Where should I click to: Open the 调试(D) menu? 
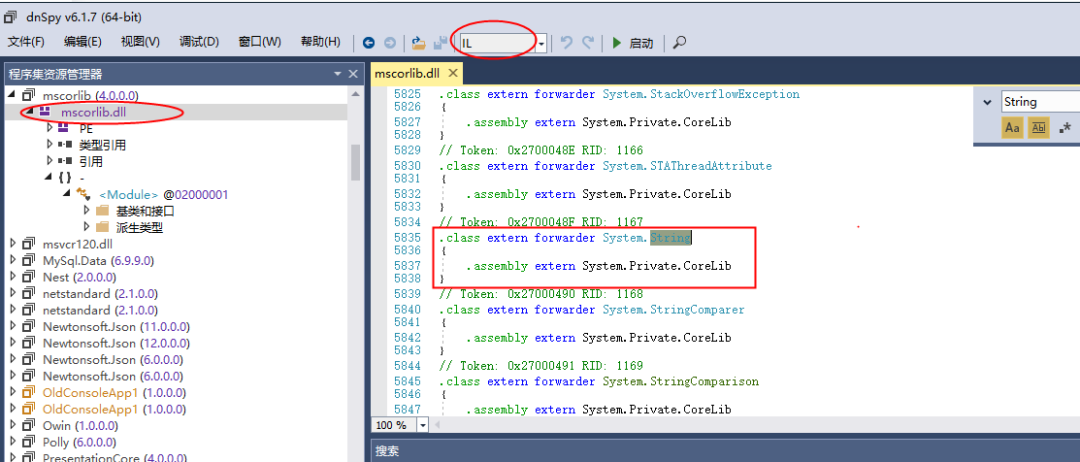pyautogui.click(x=199, y=42)
